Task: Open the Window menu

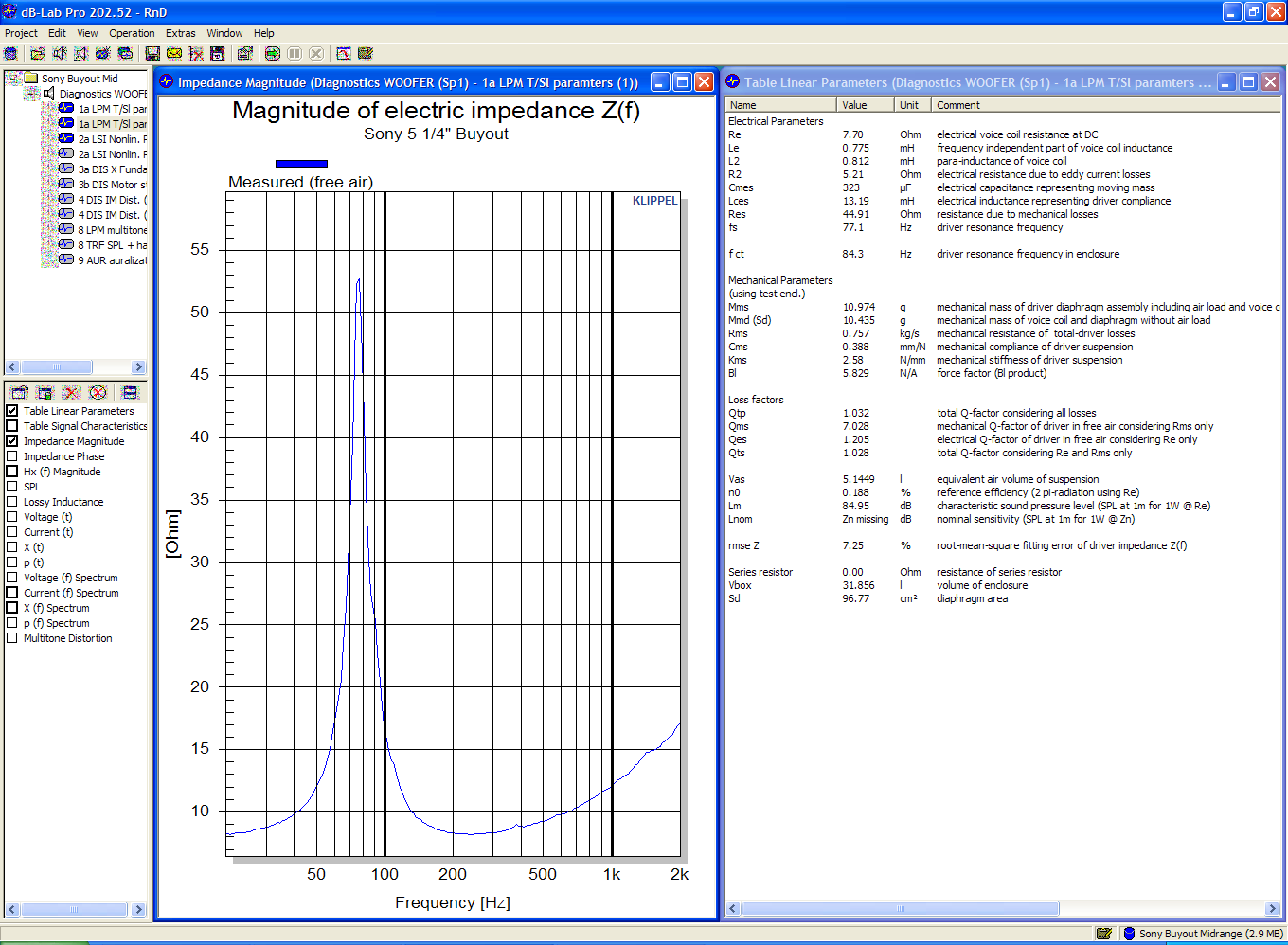Action: pyautogui.click(x=224, y=33)
